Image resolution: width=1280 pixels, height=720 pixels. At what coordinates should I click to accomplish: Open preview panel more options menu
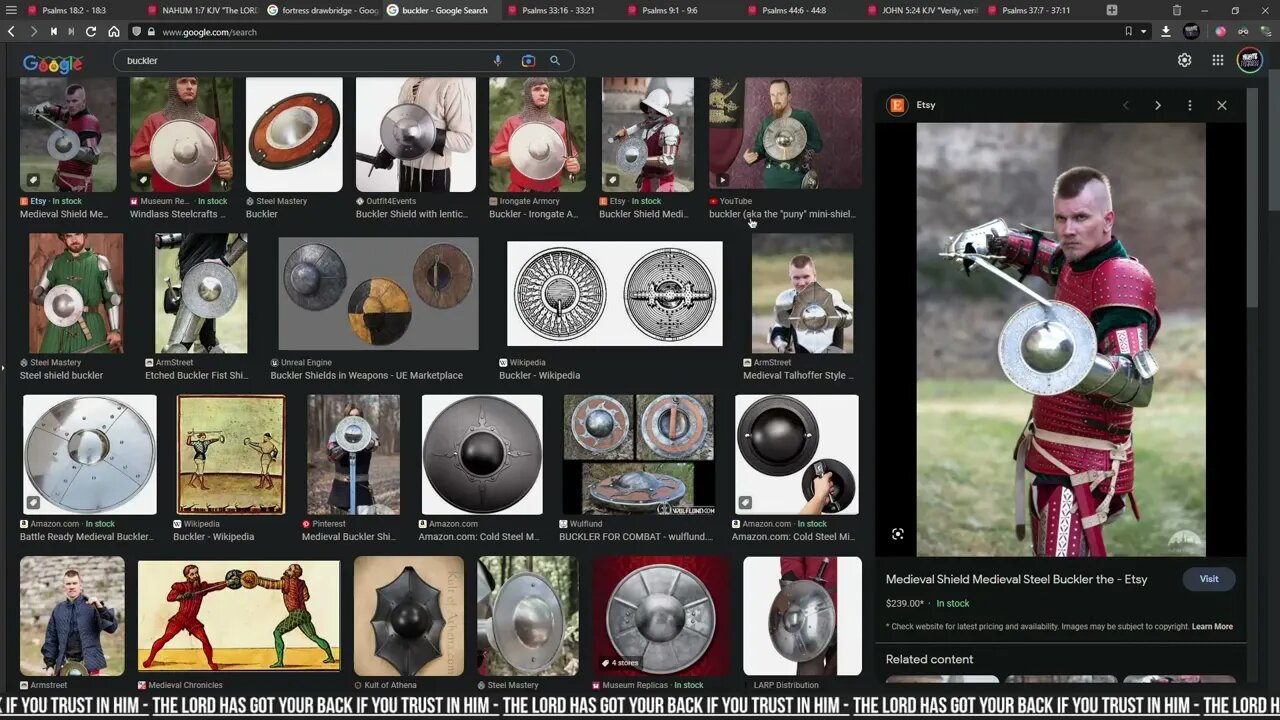tap(1190, 105)
